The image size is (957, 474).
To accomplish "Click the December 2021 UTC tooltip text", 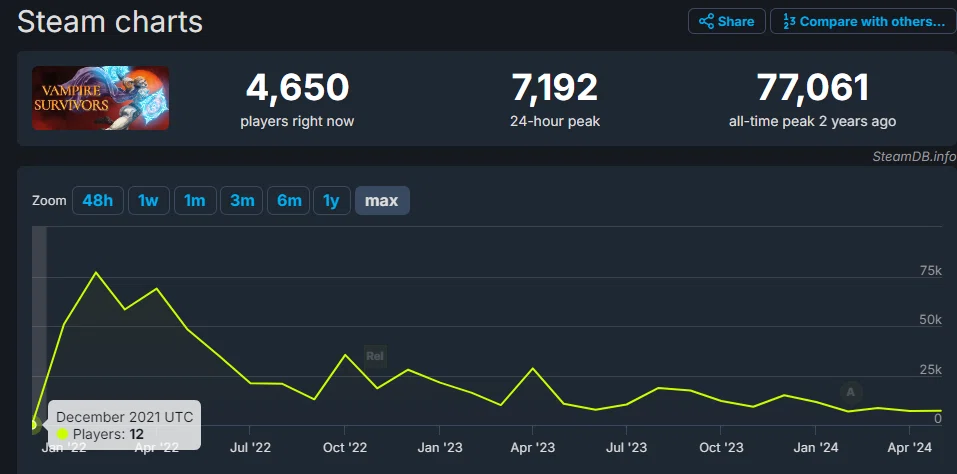I will click(125, 417).
